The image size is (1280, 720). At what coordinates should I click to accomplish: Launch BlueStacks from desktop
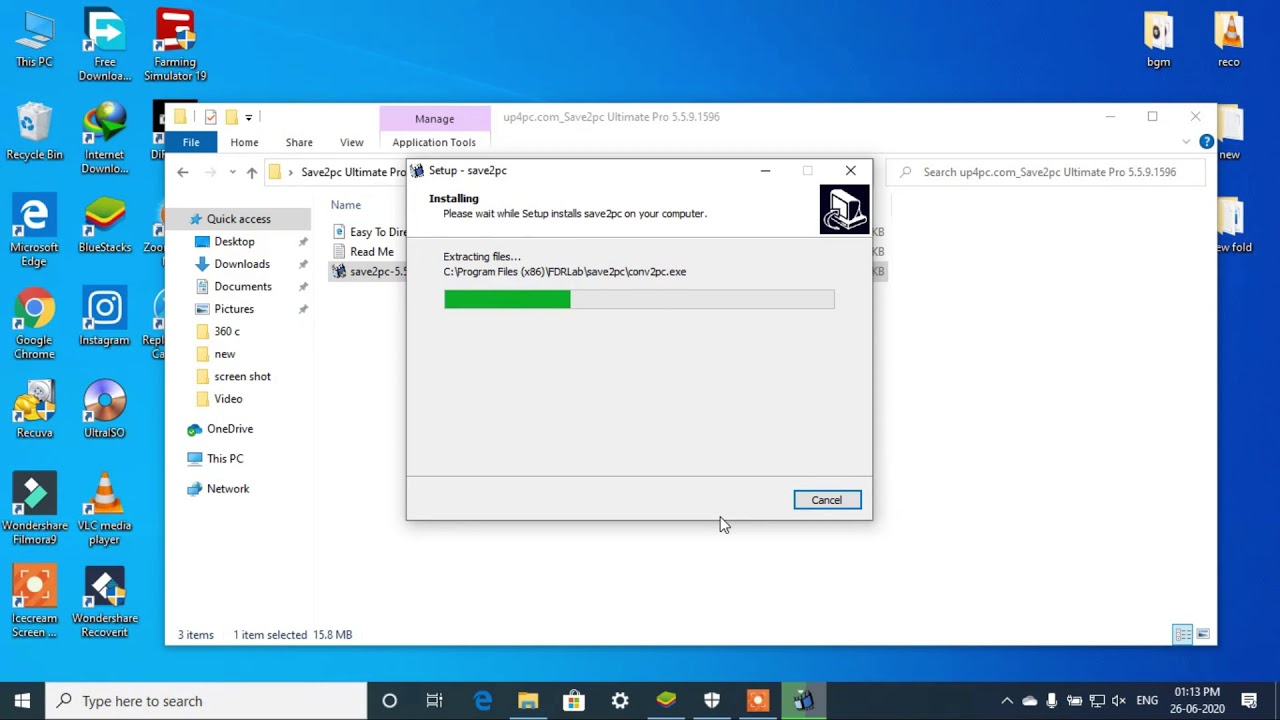104,224
